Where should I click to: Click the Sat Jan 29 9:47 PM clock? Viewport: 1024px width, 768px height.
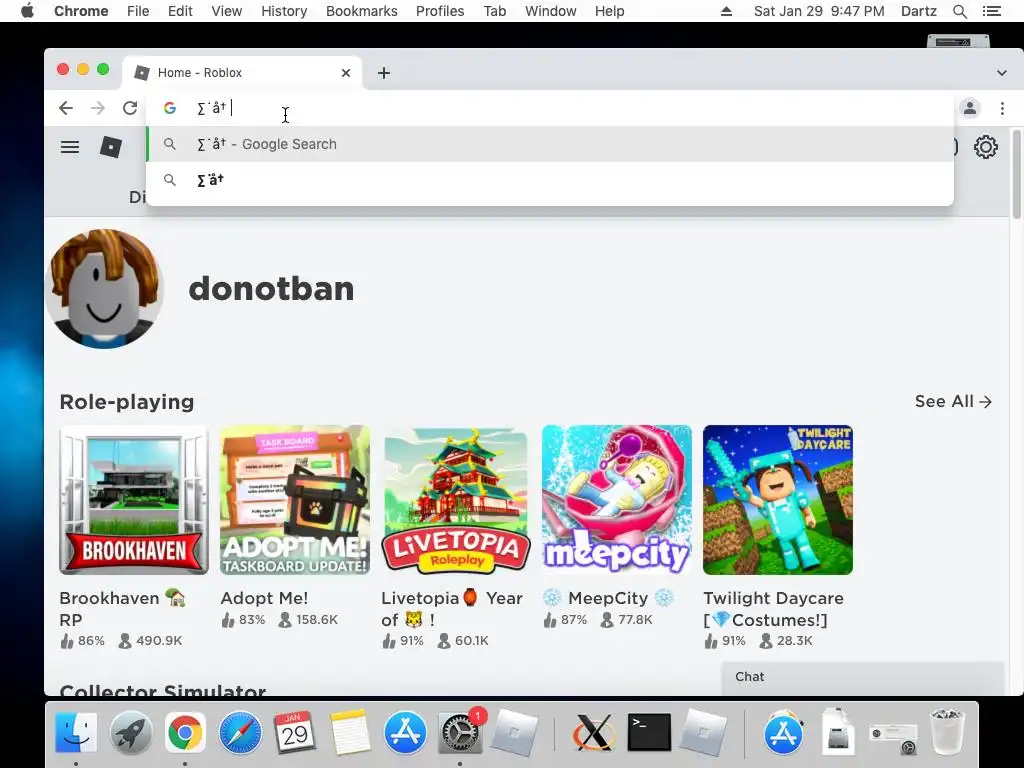(819, 11)
